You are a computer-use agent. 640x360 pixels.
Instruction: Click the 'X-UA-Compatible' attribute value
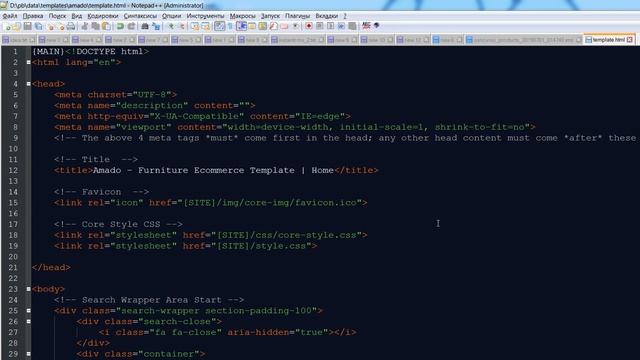click(197, 116)
